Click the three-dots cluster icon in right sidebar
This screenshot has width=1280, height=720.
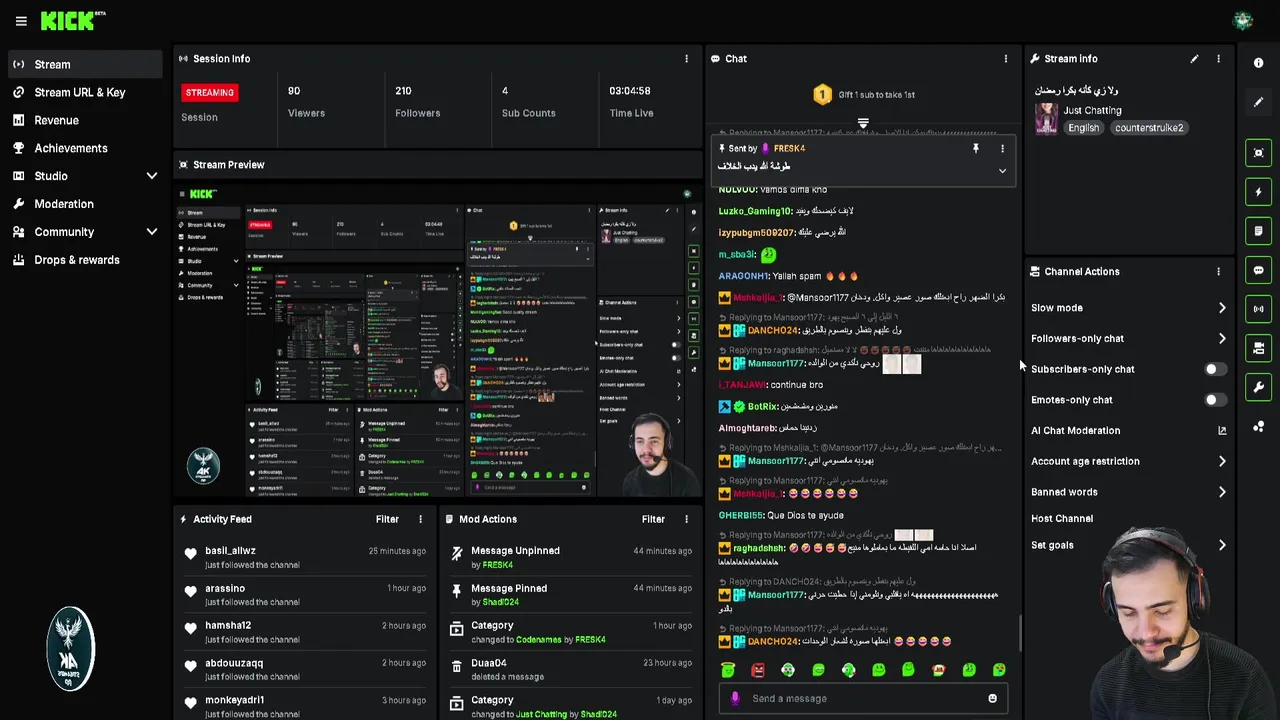[x=1258, y=426]
